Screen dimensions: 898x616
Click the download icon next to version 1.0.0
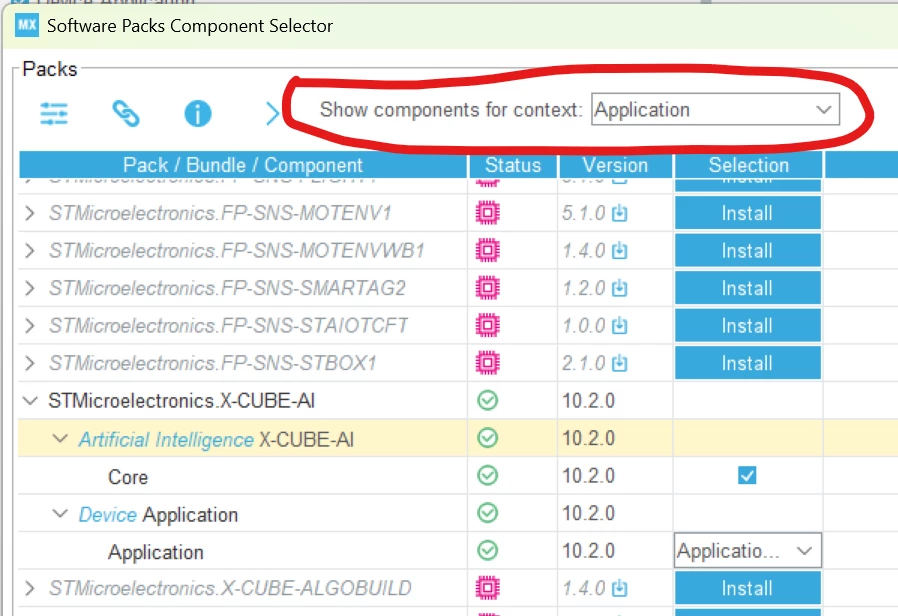(x=619, y=325)
